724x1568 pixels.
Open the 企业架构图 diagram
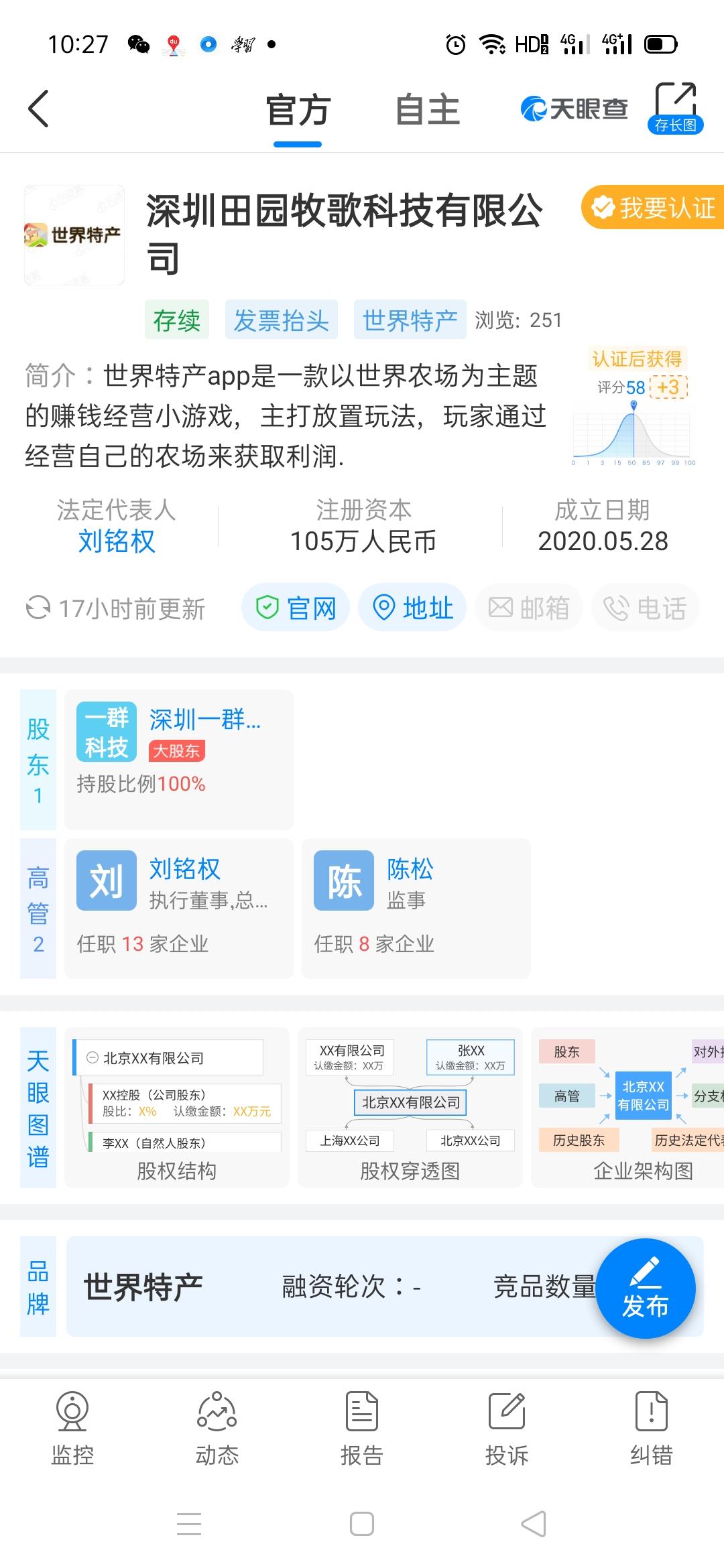tap(627, 1108)
